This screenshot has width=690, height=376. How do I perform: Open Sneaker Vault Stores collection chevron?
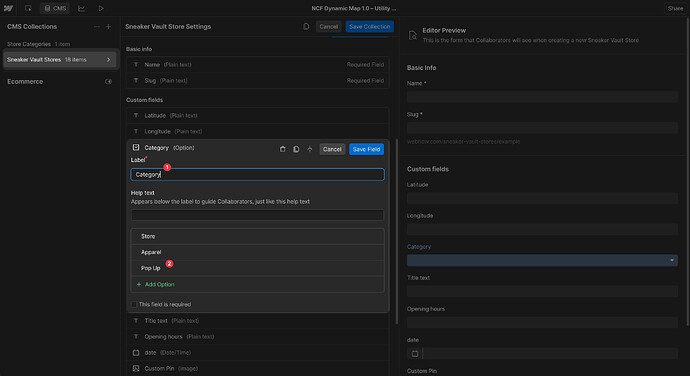108,59
